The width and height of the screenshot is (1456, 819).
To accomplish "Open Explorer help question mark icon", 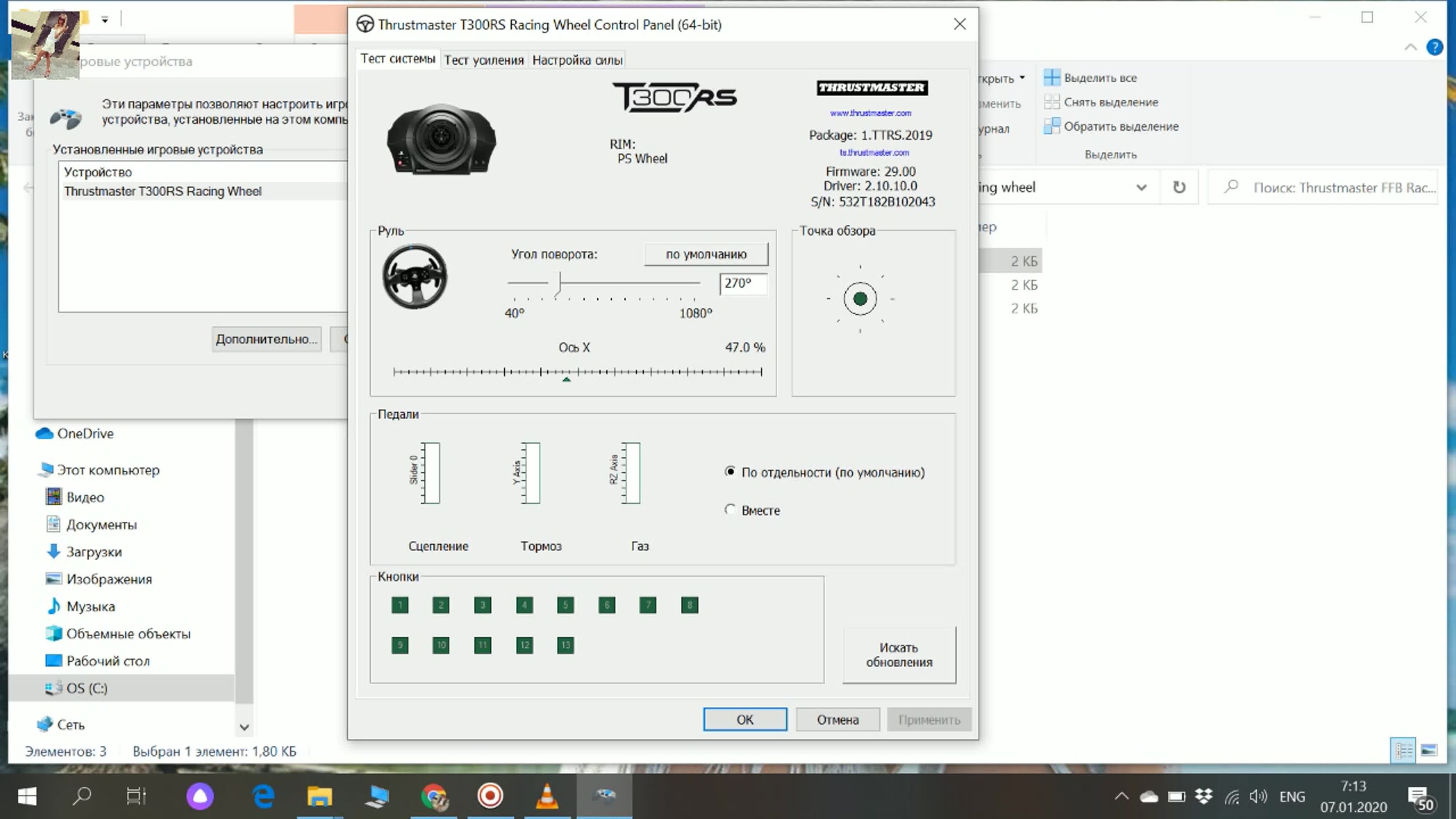I will point(1435,48).
